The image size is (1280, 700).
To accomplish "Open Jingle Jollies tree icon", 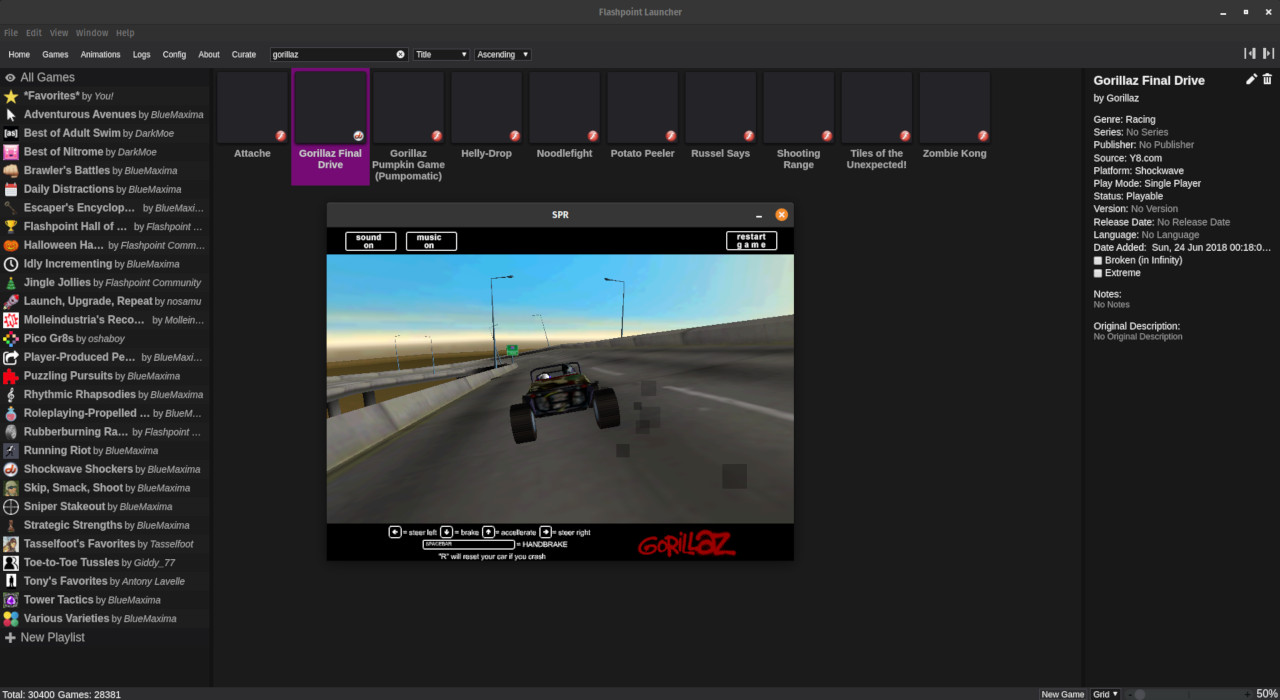I will (x=10, y=282).
